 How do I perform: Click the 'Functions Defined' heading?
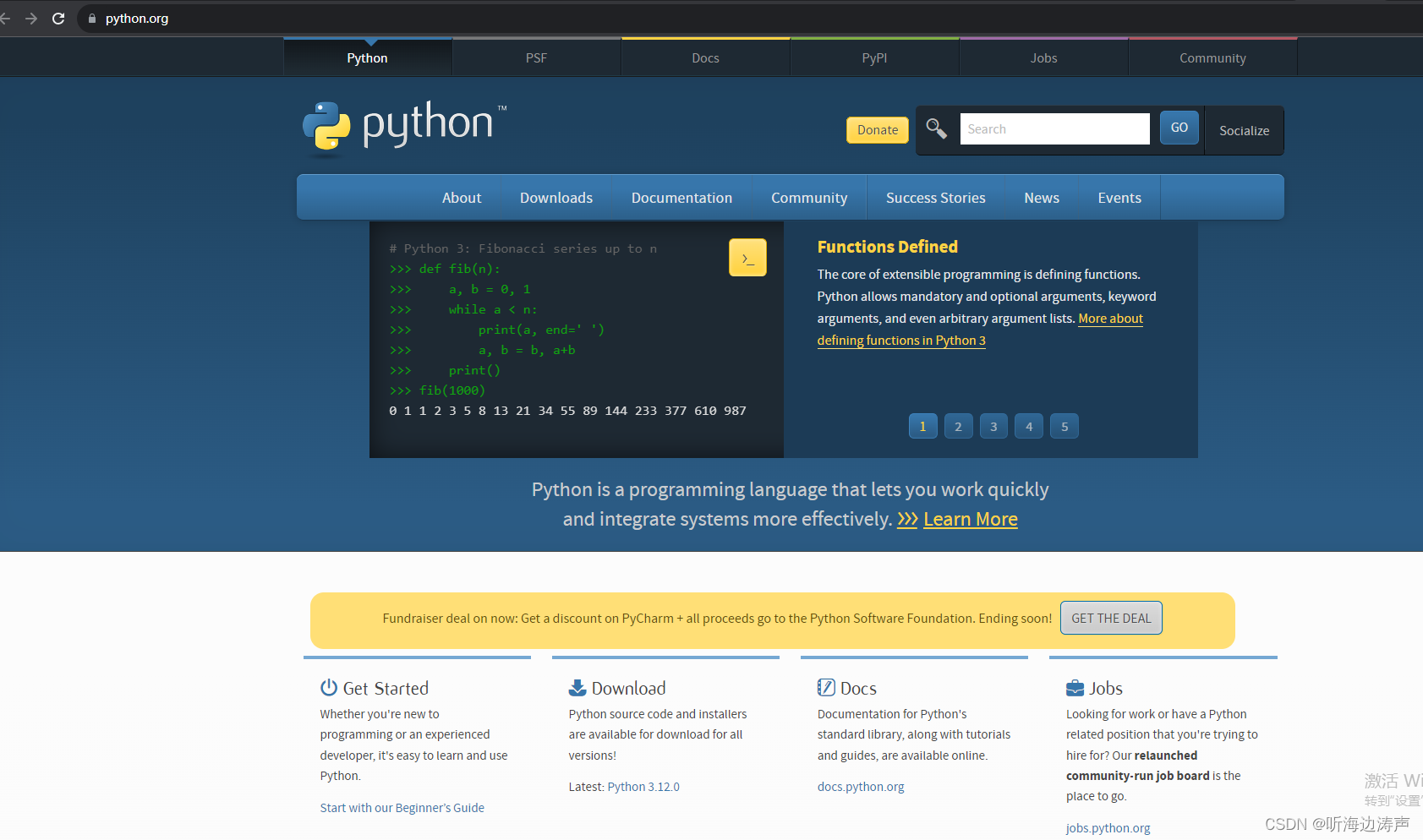[887, 247]
